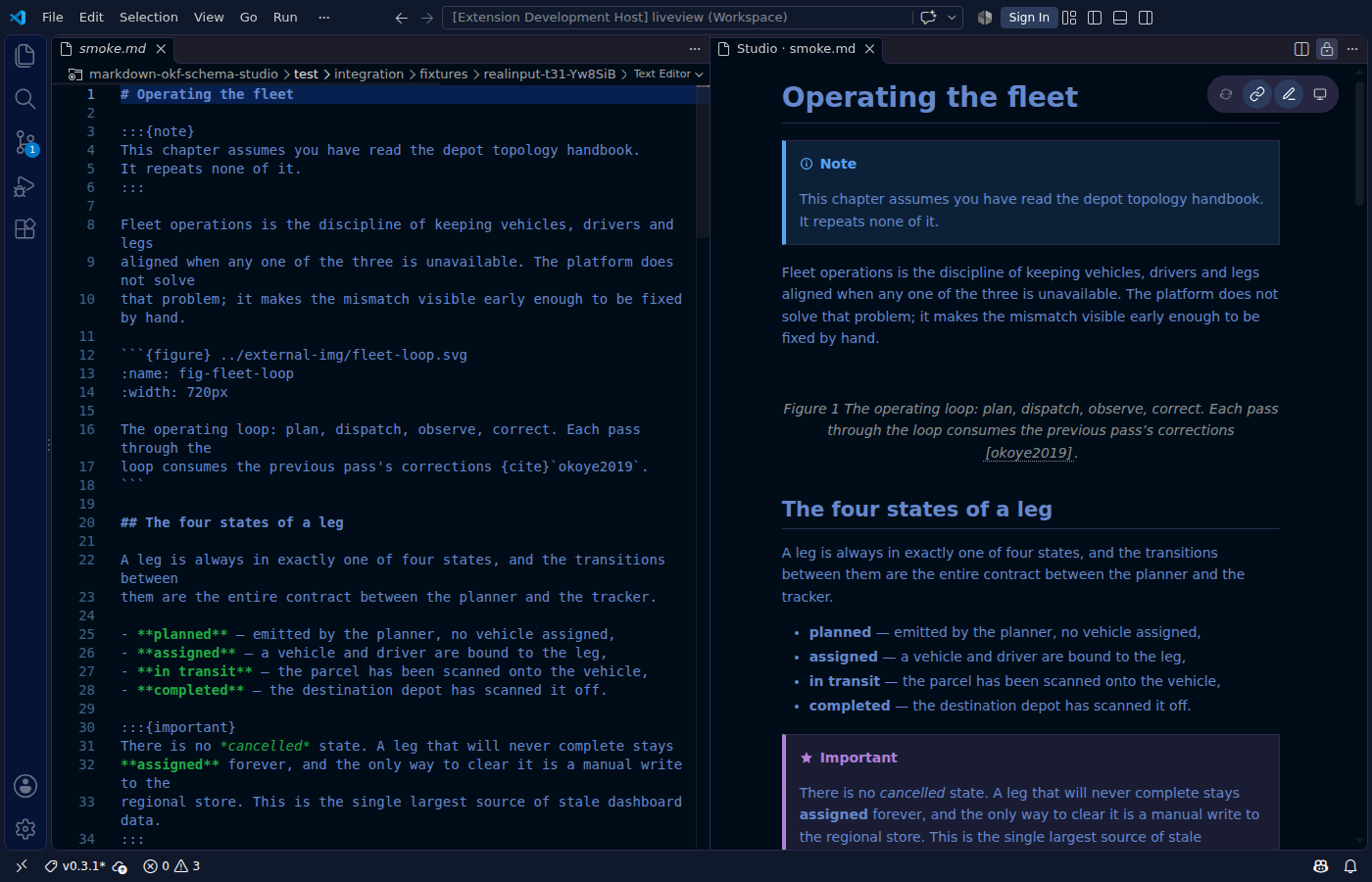The height and width of the screenshot is (882, 1372).
Task: Open the Selection menu
Action: click(149, 18)
